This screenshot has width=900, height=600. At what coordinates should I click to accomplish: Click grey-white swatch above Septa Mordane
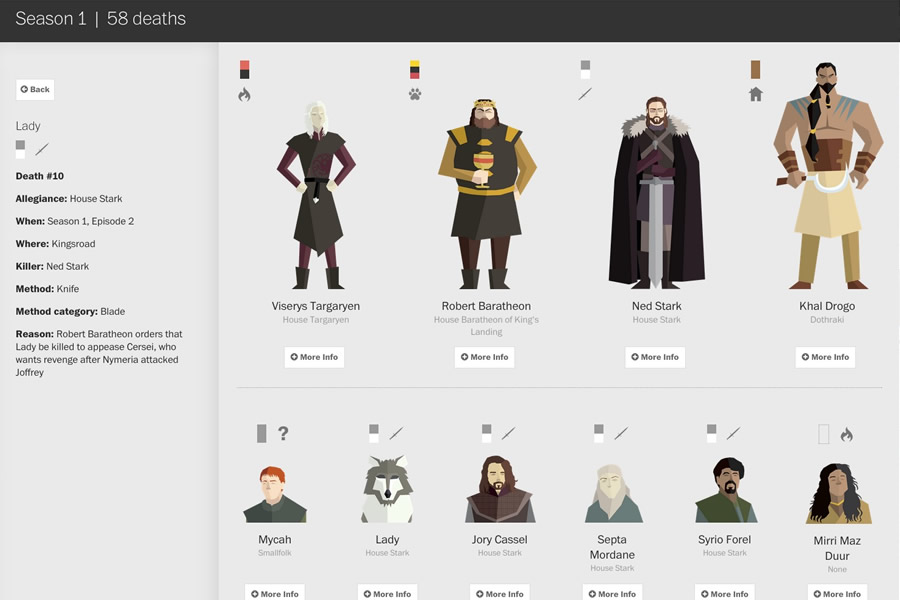pos(599,433)
